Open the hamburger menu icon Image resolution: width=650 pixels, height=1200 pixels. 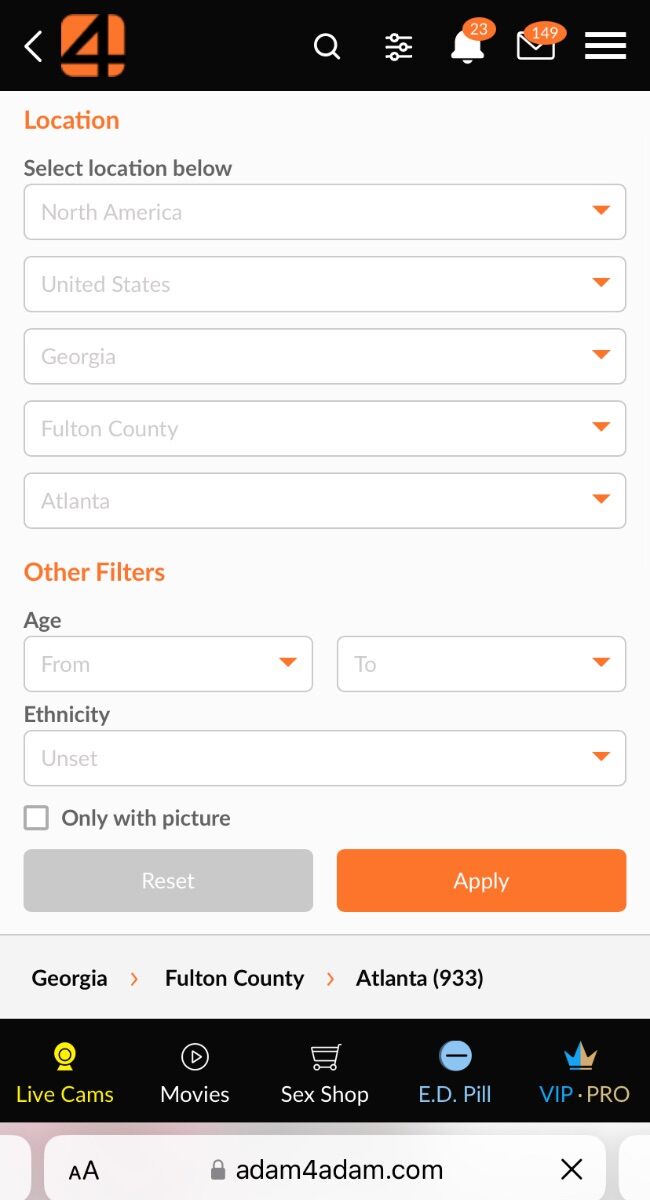605,46
